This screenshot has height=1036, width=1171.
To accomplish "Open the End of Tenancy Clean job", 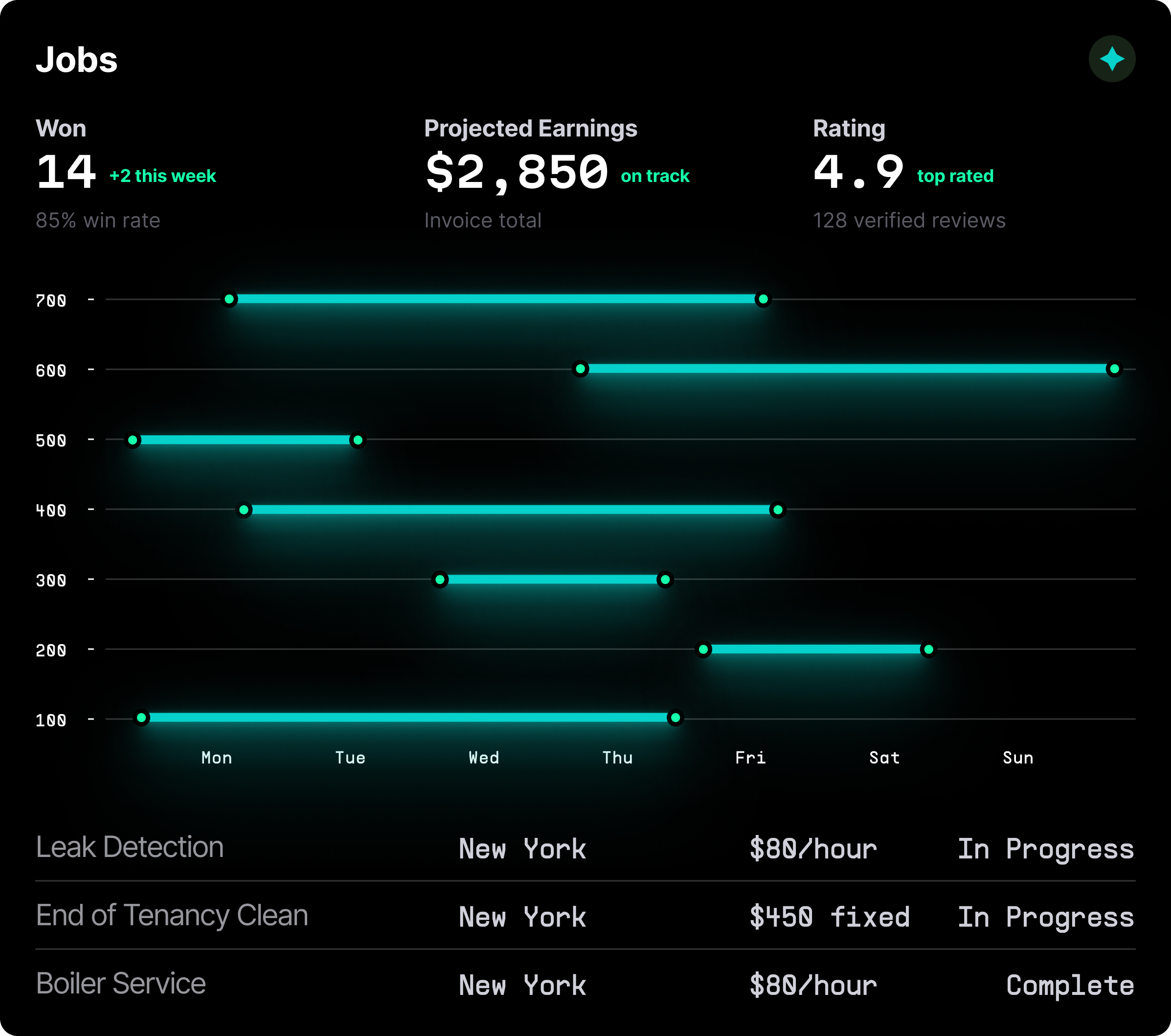I will pos(172,915).
